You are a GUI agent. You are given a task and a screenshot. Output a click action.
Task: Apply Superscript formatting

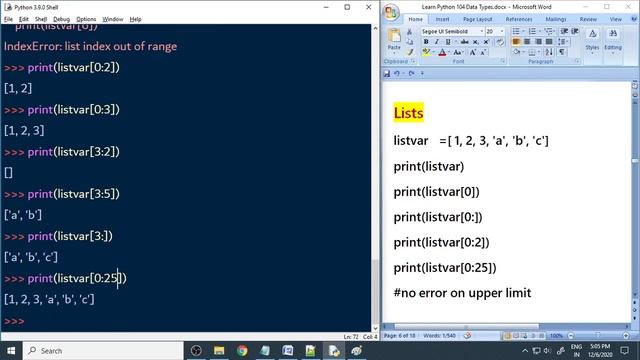tap(486, 42)
